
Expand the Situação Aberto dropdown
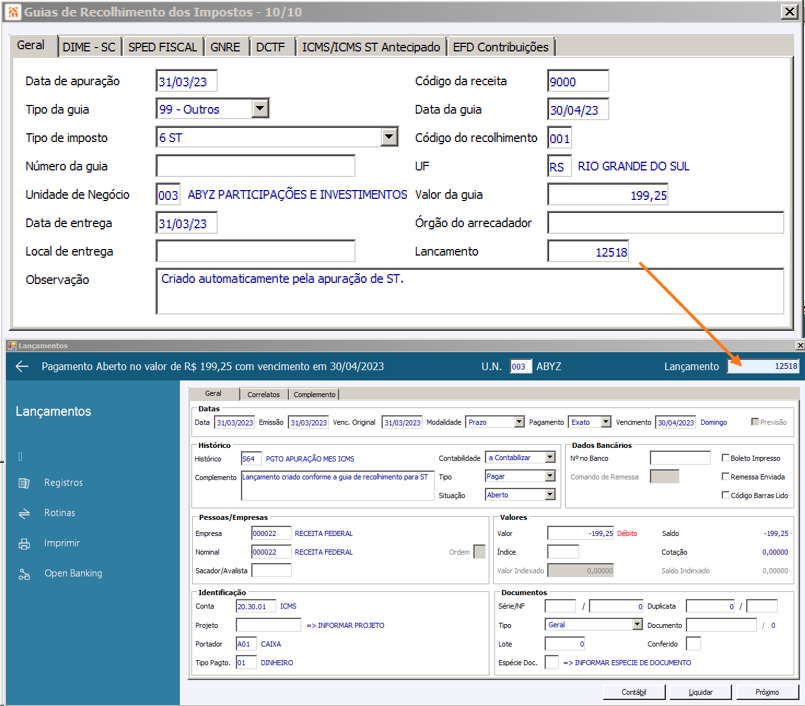click(550, 494)
